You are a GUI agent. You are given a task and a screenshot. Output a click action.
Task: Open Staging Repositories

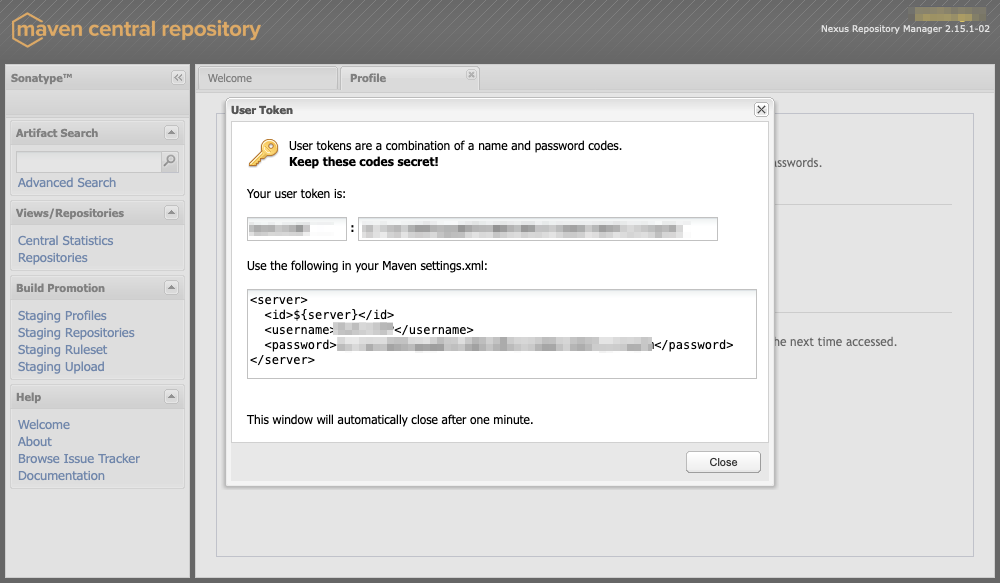pos(76,333)
